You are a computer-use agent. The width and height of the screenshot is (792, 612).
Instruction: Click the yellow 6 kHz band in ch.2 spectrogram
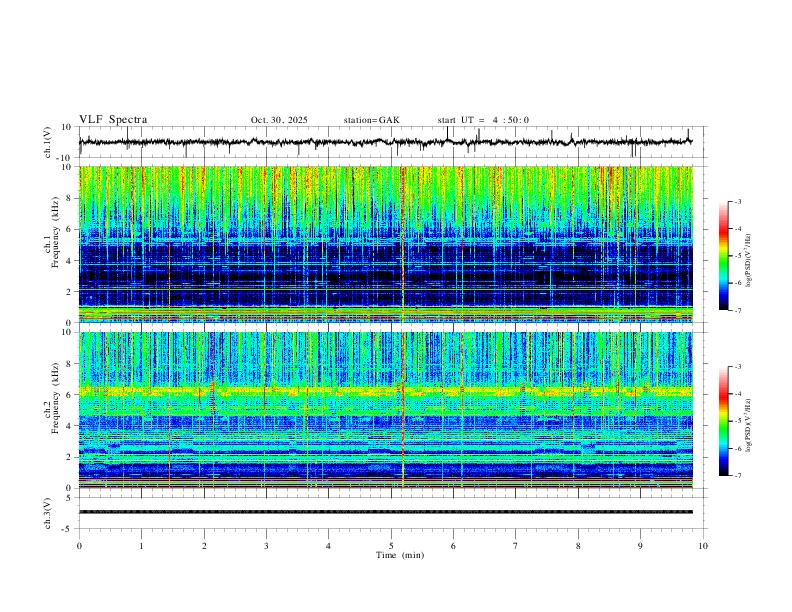tap(386, 391)
